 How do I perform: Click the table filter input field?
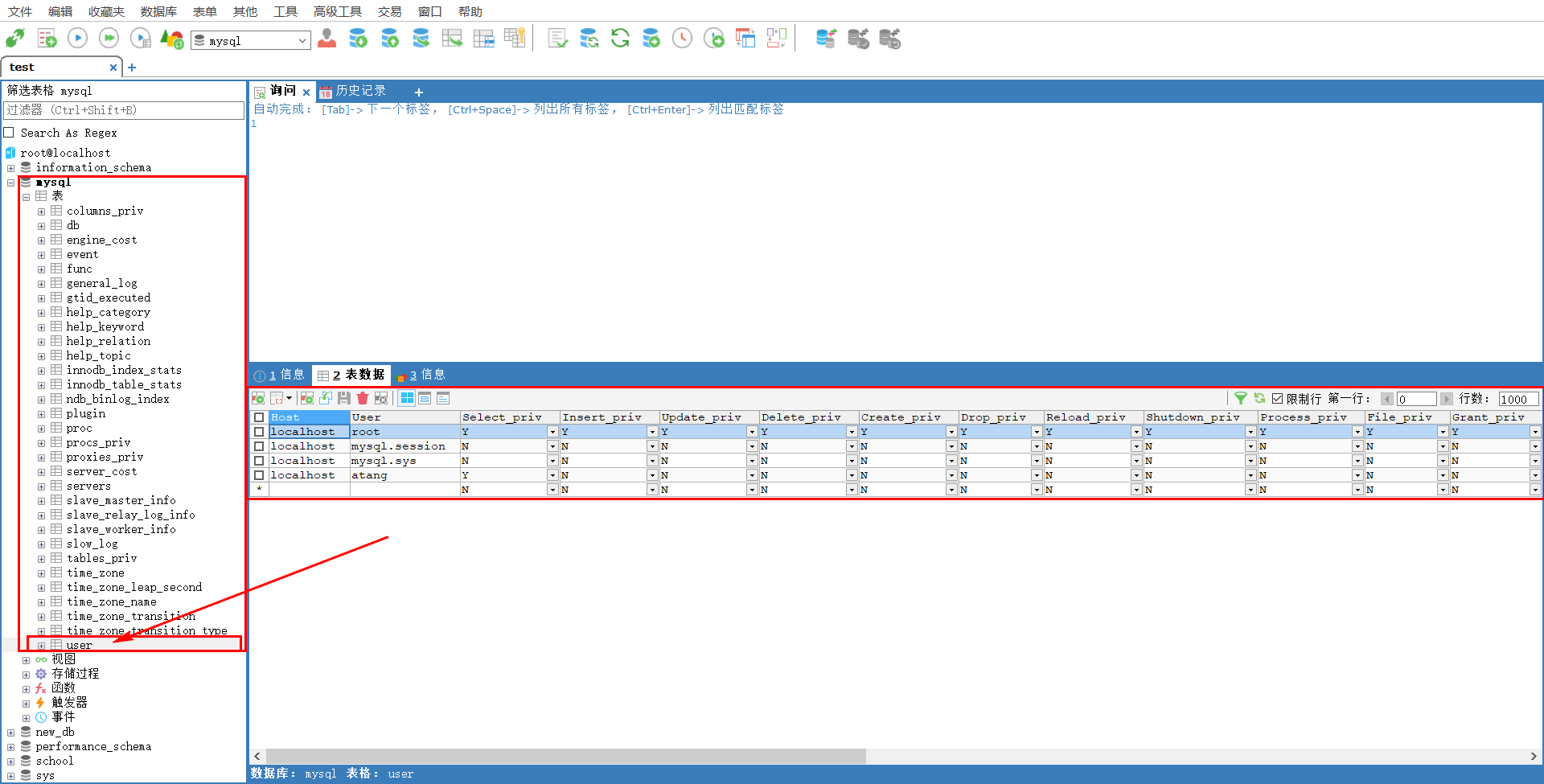coord(124,110)
